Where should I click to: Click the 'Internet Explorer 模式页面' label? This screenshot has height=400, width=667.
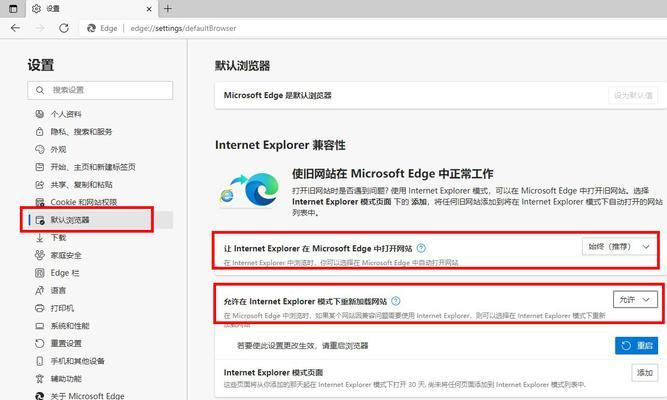273,373
